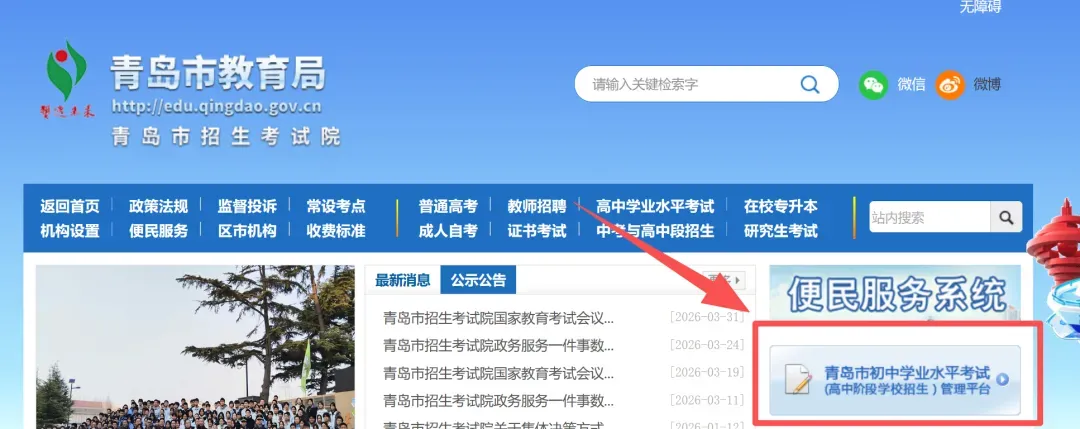
Task: Click the notepad icon on the exam platform banner
Action: [798, 379]
